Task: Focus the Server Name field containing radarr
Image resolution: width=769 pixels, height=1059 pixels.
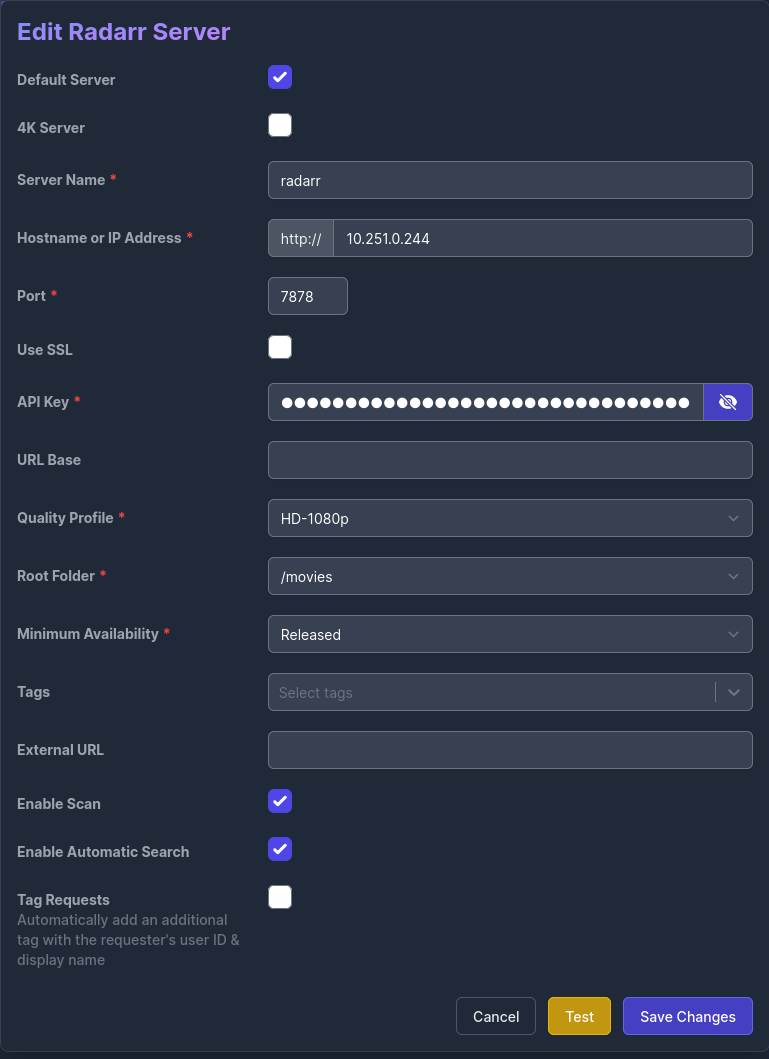Action: (x=510, y=180)
